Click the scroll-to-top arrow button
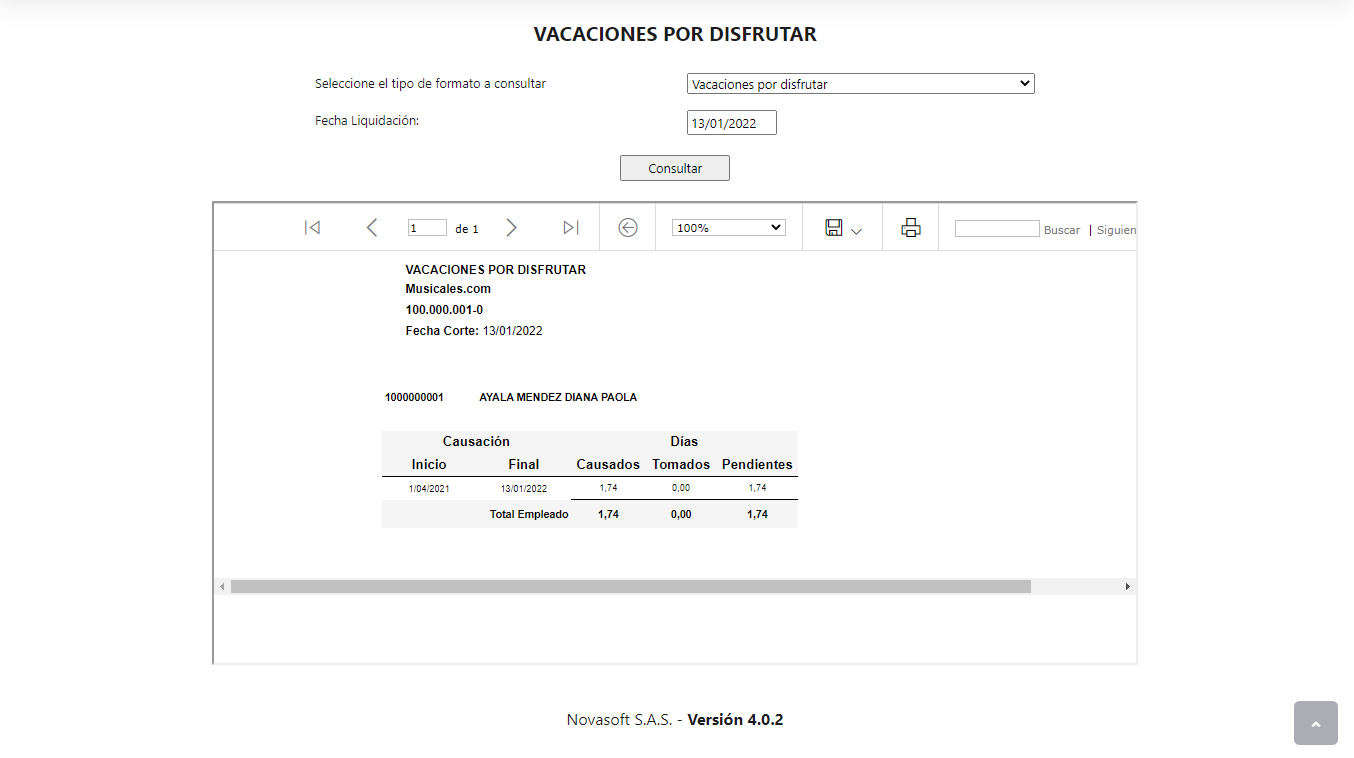1354x758 pixels. coord(1315,722)
